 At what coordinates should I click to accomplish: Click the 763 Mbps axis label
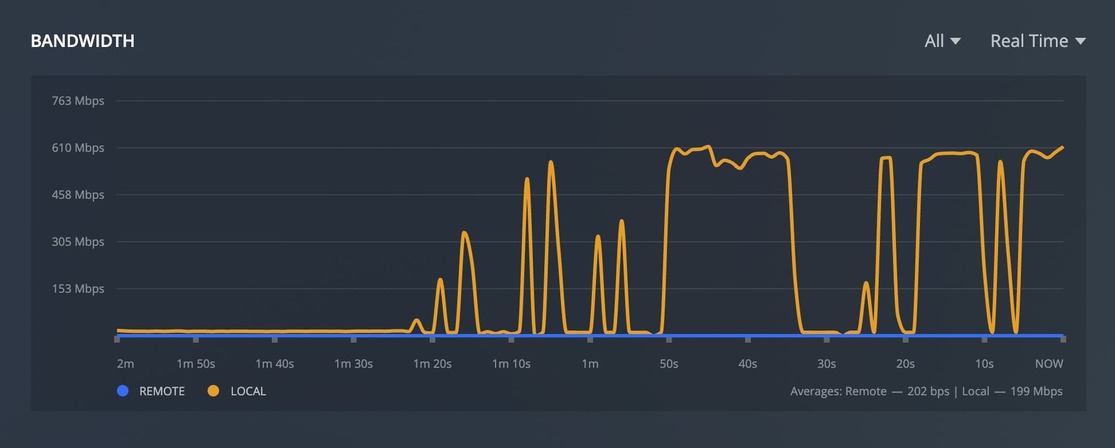tap(78, 101)
